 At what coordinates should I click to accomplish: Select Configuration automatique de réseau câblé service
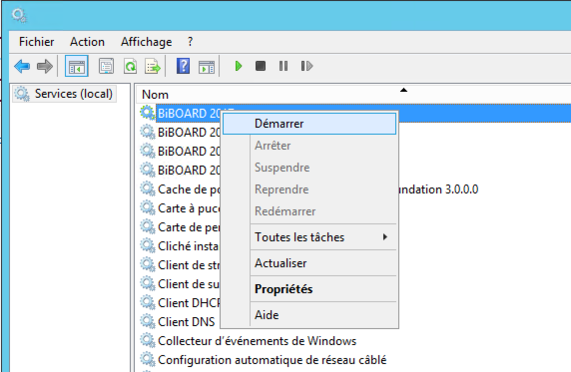272,360
